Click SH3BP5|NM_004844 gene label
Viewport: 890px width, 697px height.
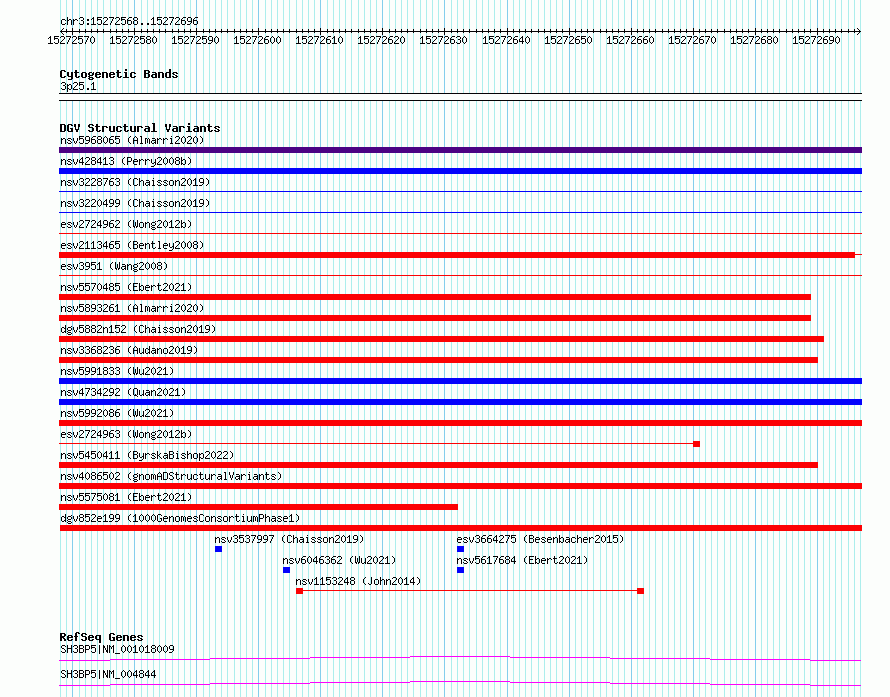[x=108, y=674]
